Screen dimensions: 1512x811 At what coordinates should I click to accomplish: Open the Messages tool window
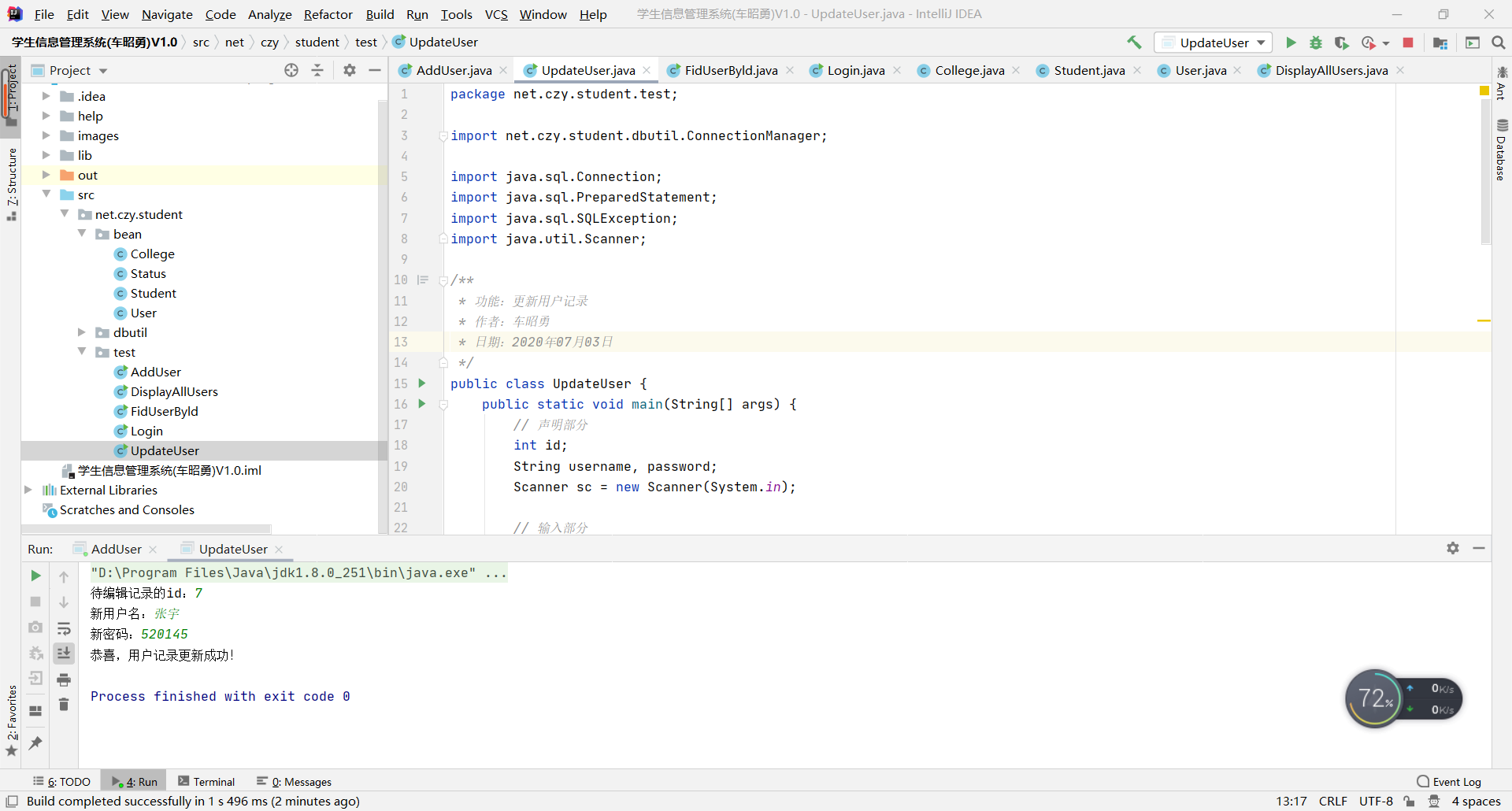[295, 782]
